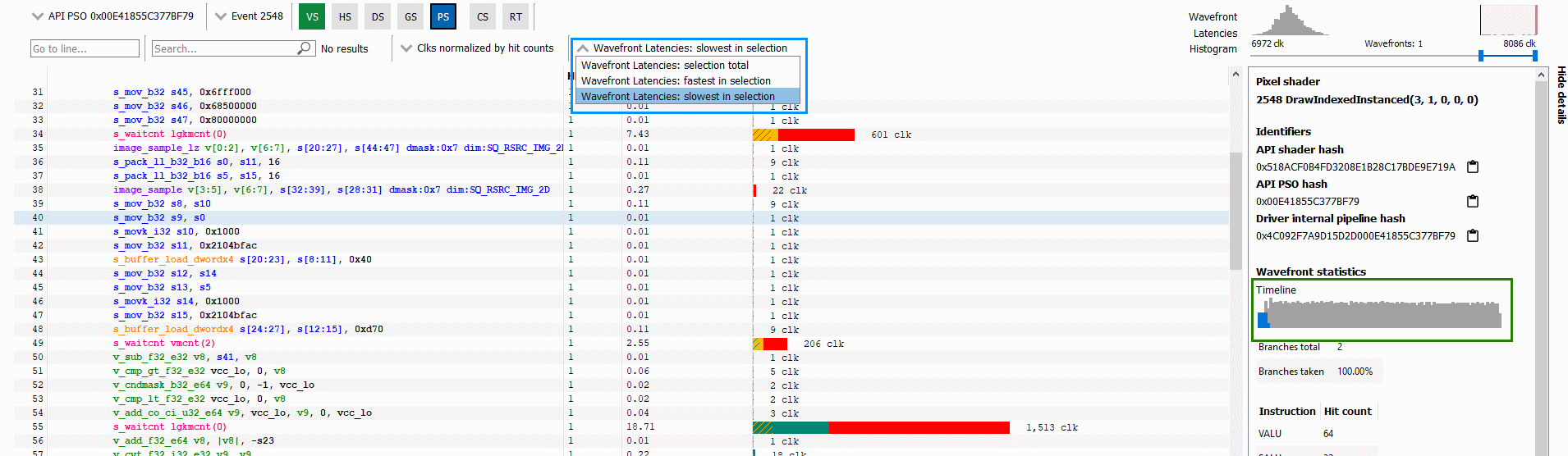Image resolution: width=1568 pixels, height=456 pixels.
Task: Click the s_waitcnt lgkmcnt(0) instruction on line 55
Action: point(169,427)
